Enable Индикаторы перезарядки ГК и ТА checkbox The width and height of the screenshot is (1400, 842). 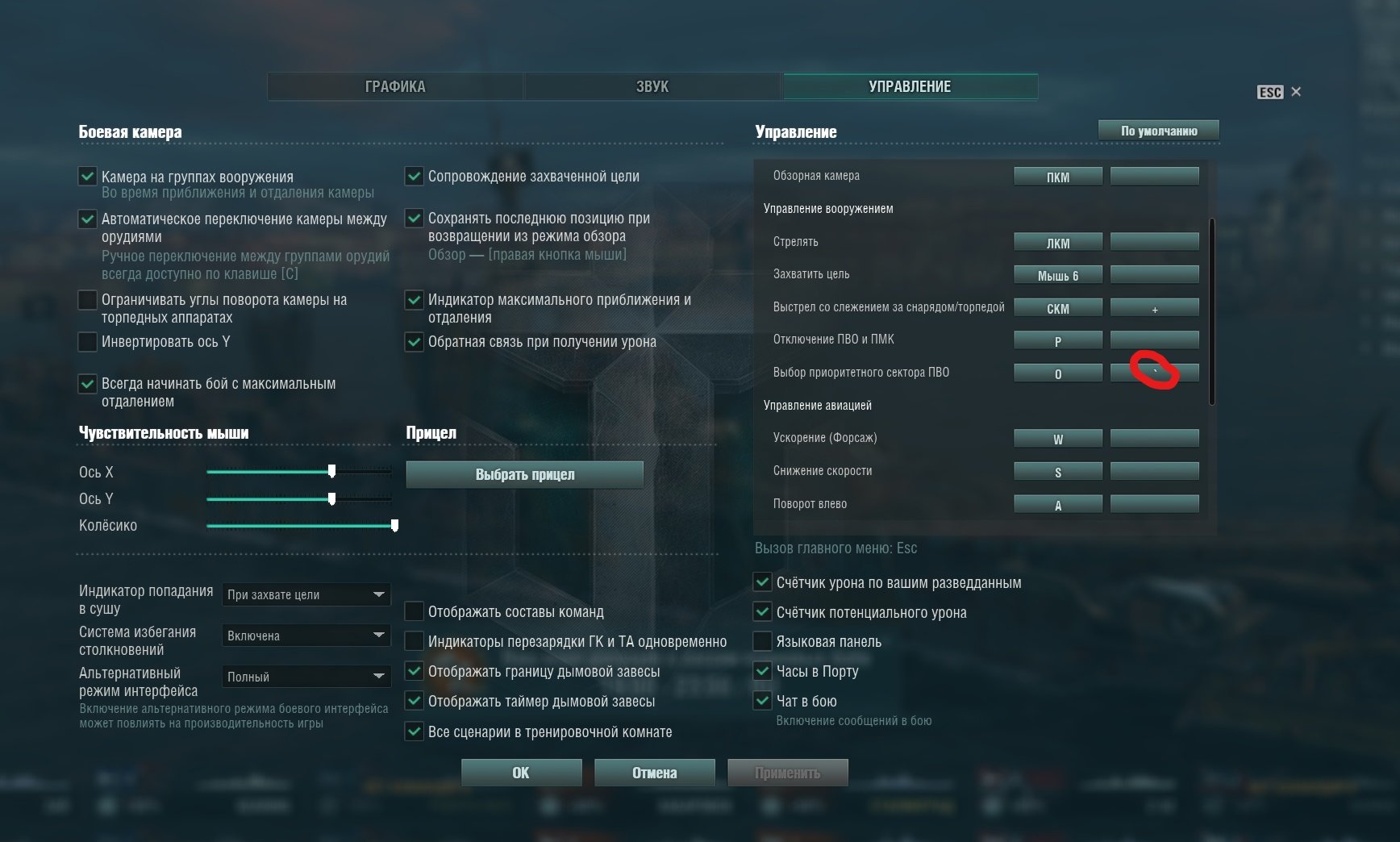(x=415, y=641)
